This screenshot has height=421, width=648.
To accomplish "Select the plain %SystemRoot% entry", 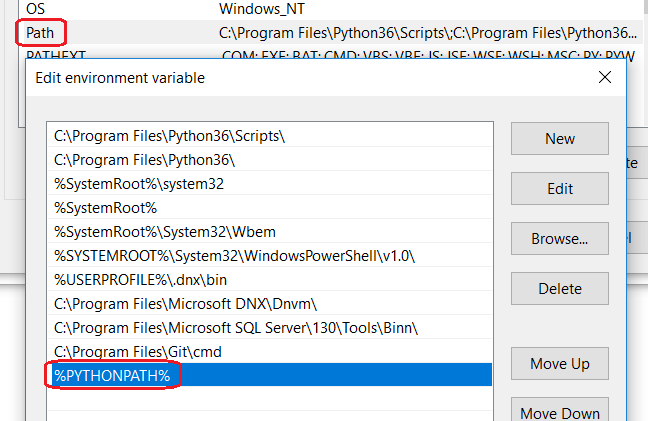I will coord(269,208).
